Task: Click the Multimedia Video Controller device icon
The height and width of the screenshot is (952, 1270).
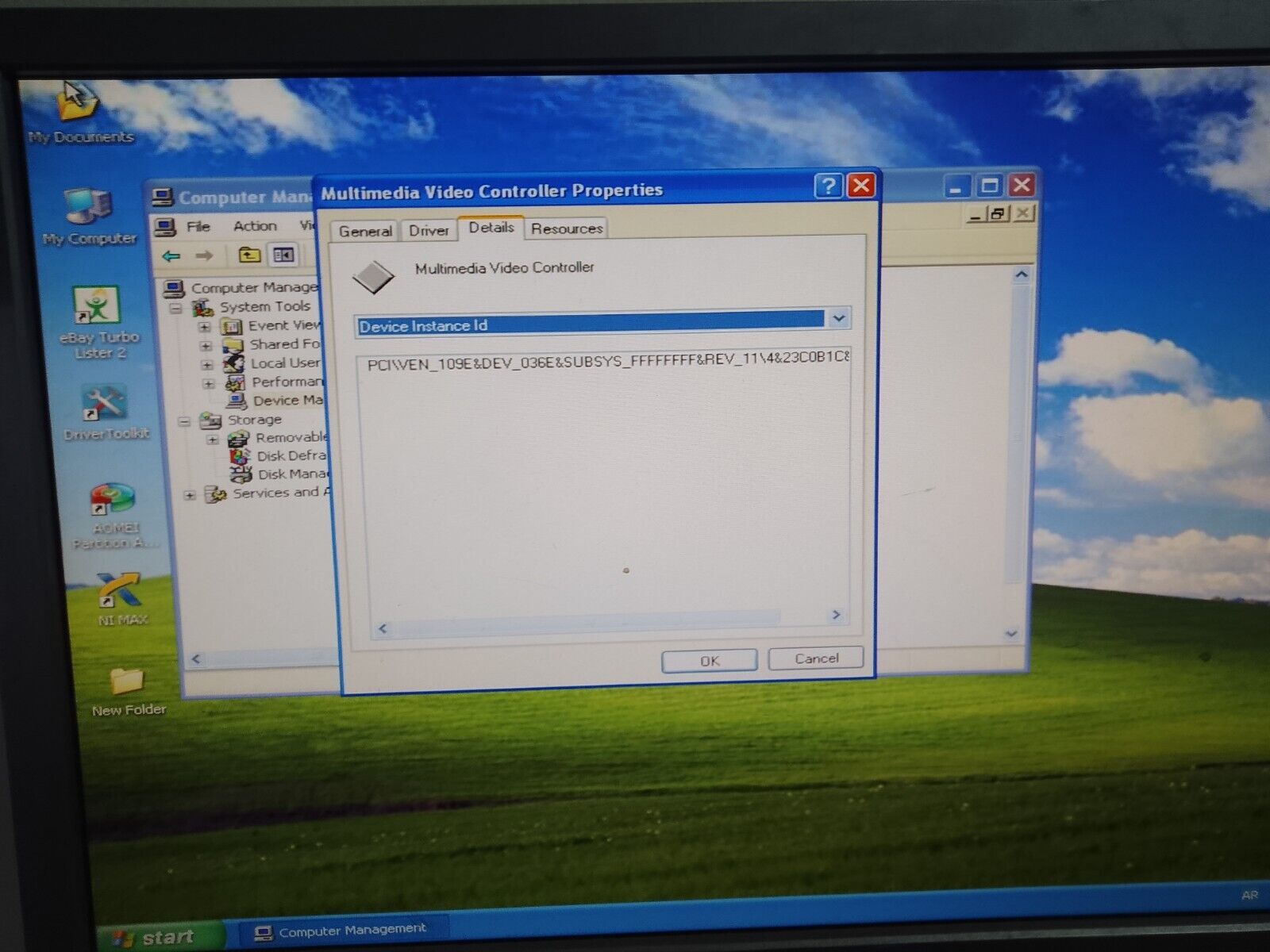Action: tap(373, 277)
